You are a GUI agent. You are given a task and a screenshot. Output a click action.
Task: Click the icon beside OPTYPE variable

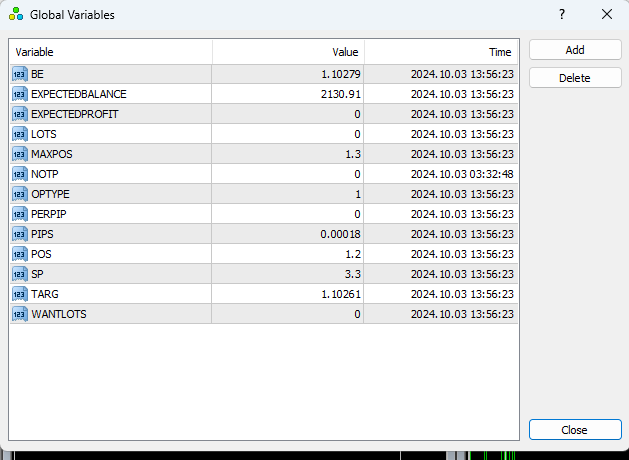(20, 195)
